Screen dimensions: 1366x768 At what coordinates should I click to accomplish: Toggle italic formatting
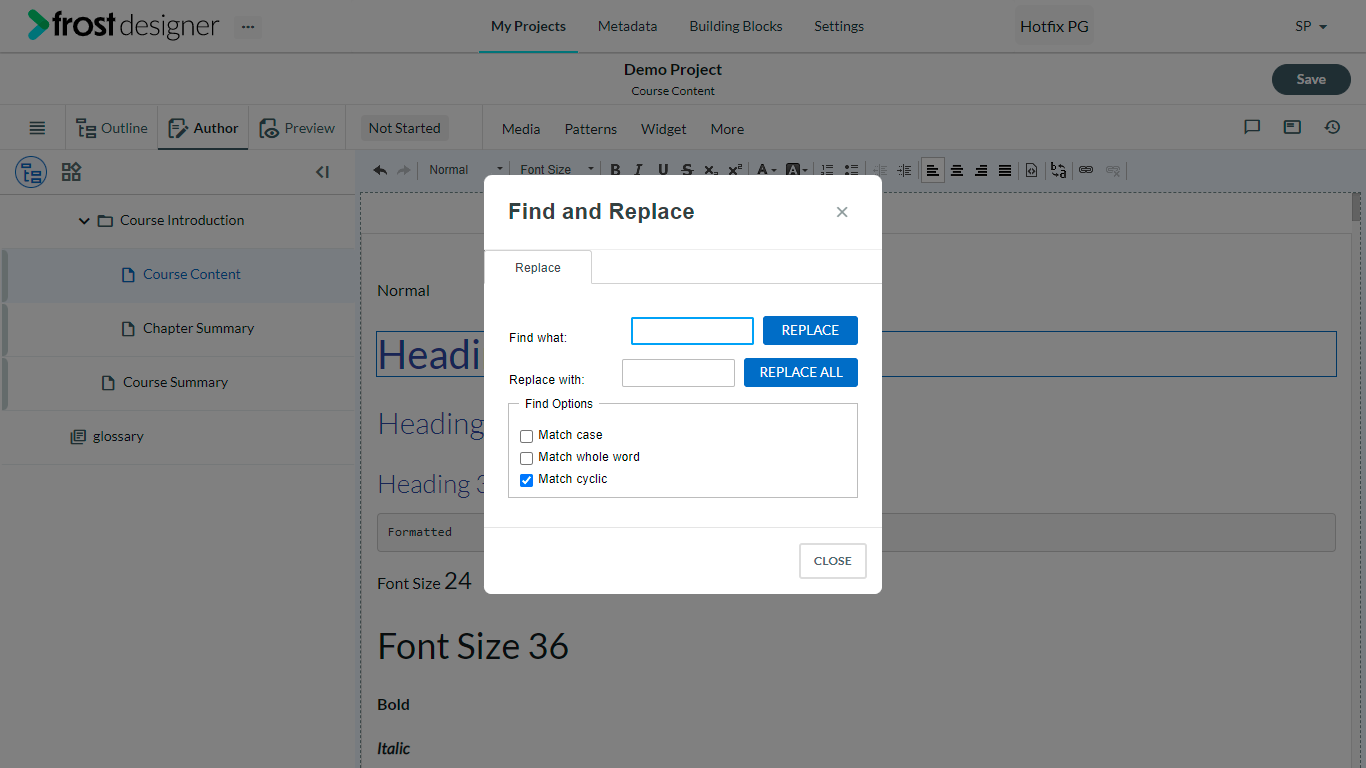click(639, 170)
